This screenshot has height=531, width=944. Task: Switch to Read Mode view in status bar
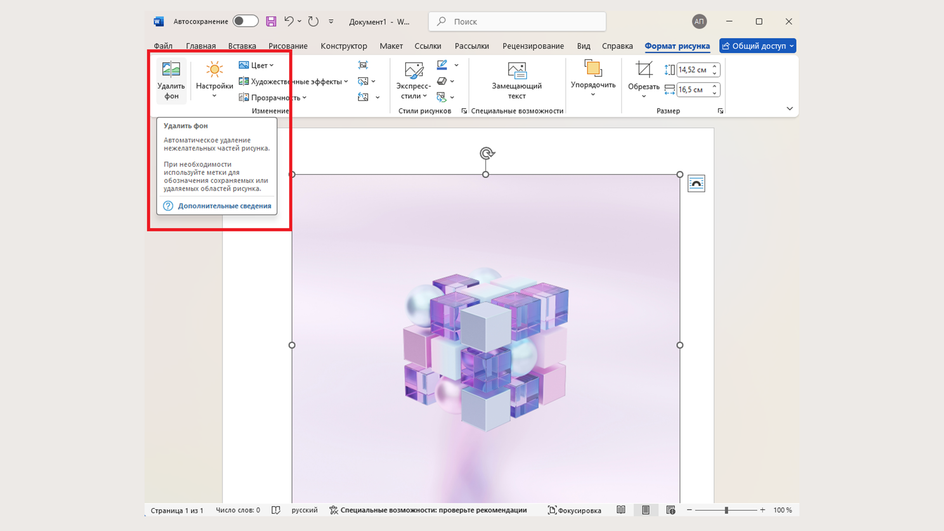click(x=621, y=510)
